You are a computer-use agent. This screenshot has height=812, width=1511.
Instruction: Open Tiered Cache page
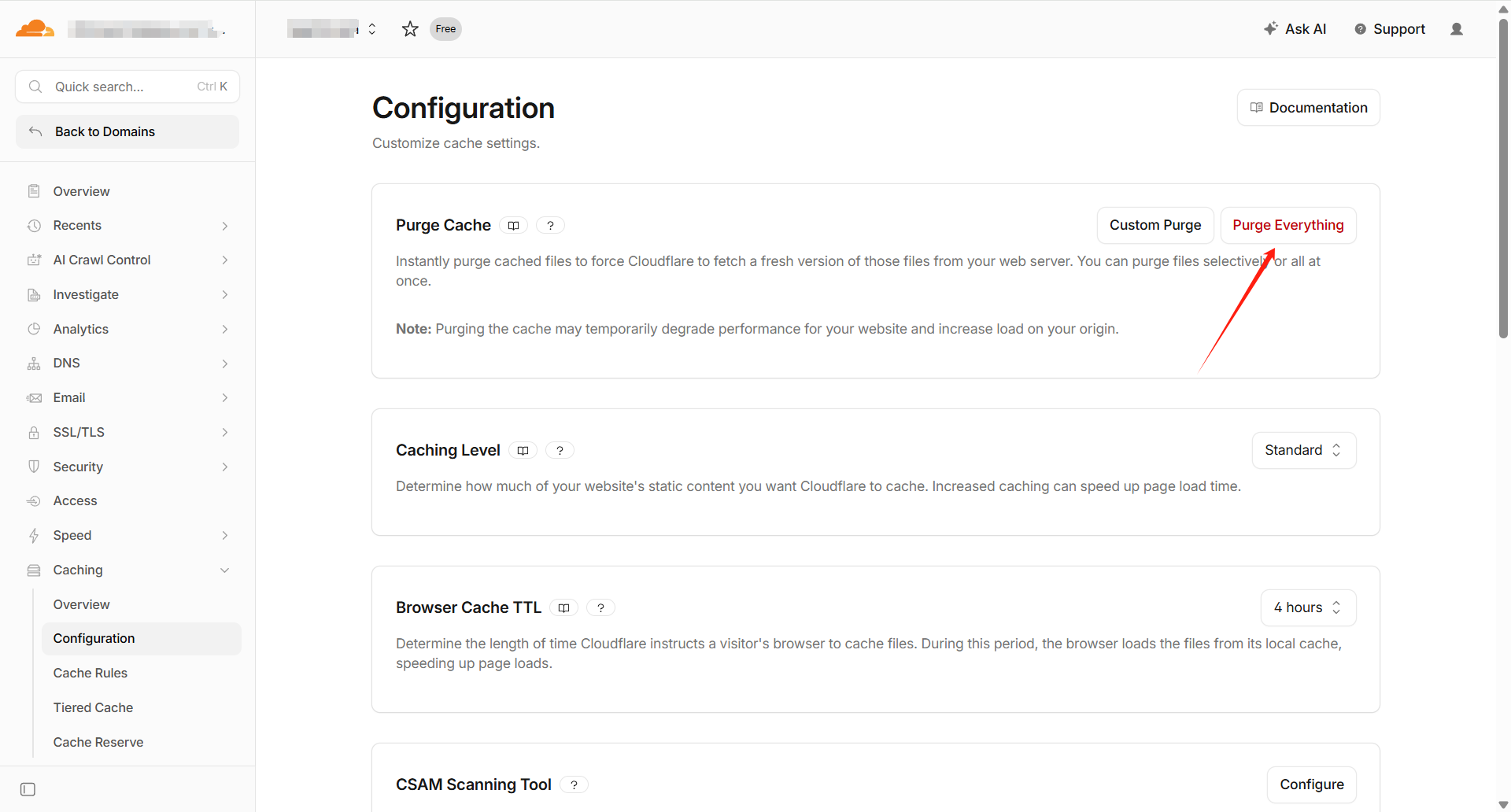click(142, 708)
